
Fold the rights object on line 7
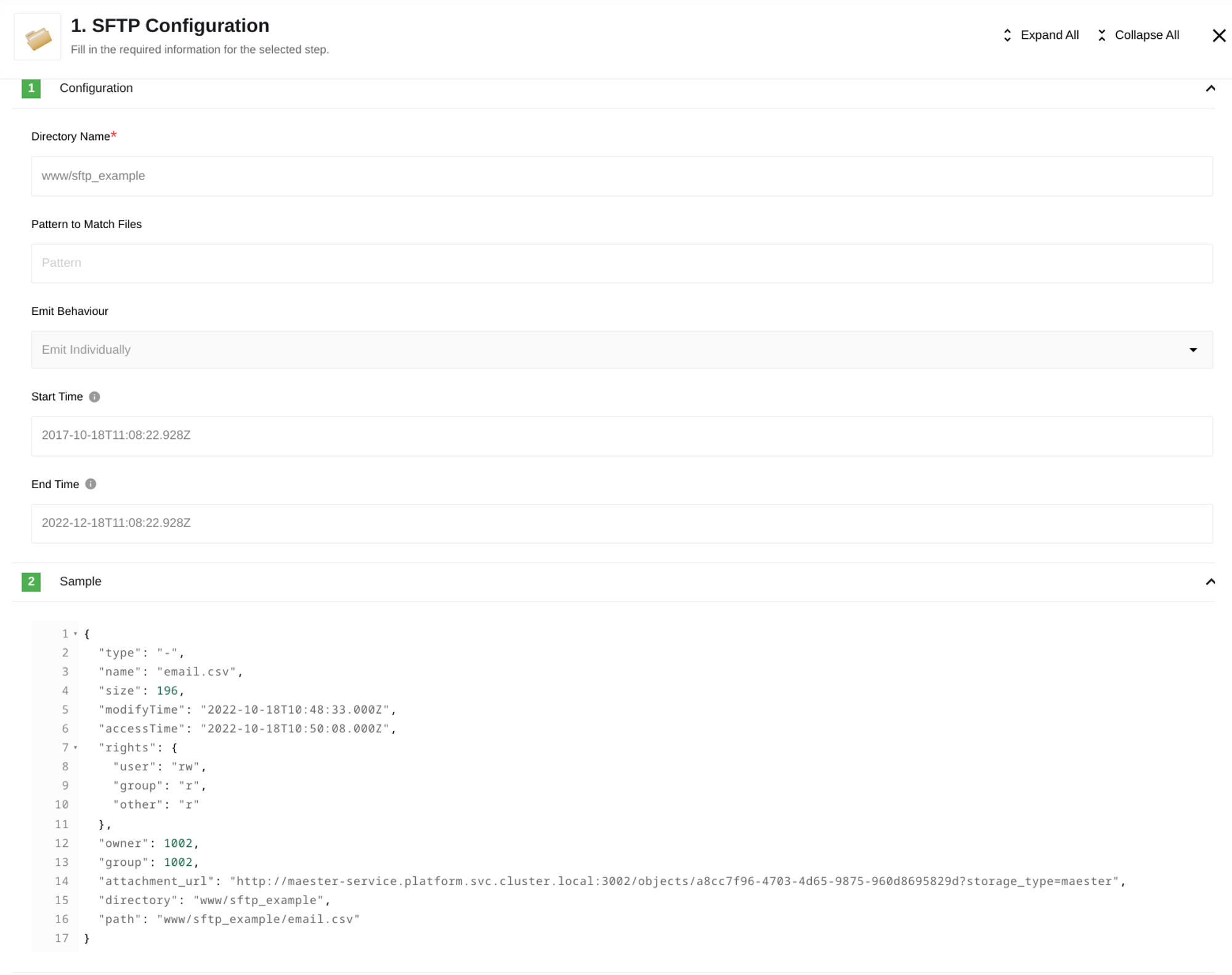(76, 748)
